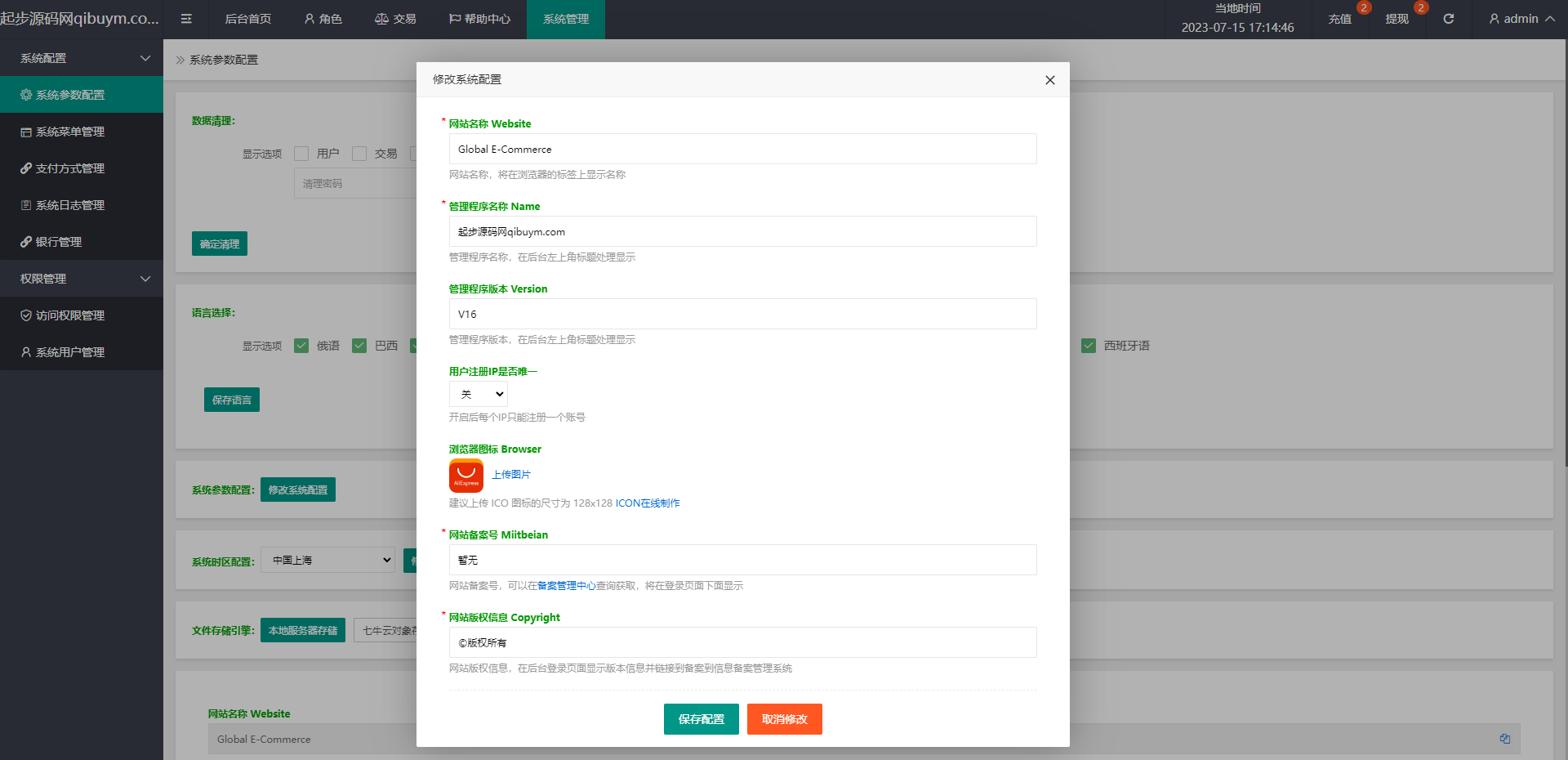
Task: Click the 保存配置 button
Action: click(701, 719)
